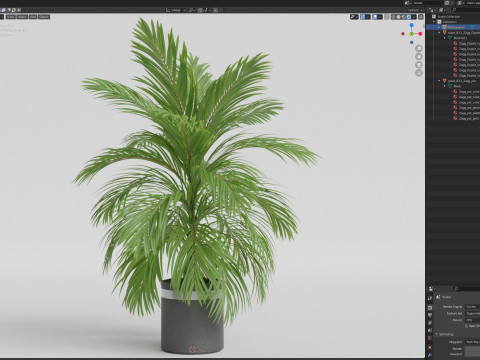Pause the viewport render preview
Image resolution: width=480 pixels, height=360 pixels.
[421, 17]
